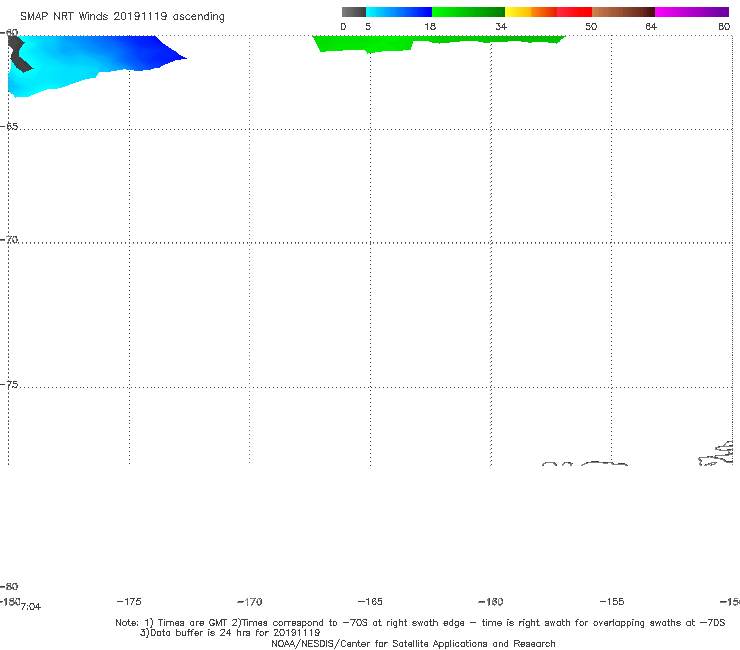Click the blue segment of the color bar

(x=399, y=12)
